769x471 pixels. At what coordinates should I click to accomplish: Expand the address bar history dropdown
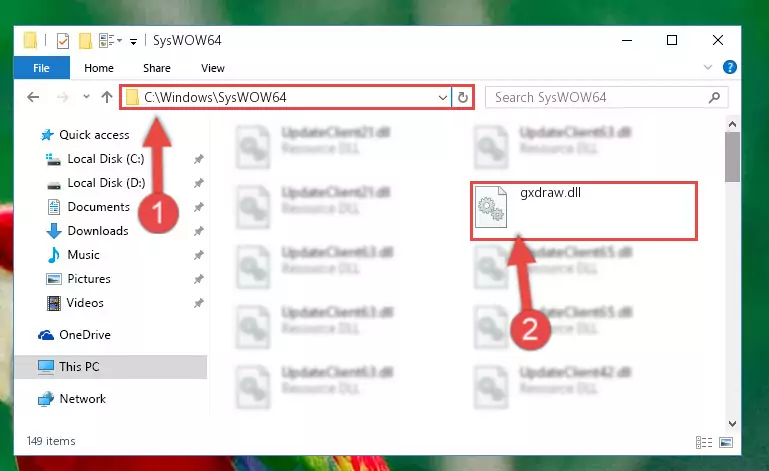pyautogui.click(x=443, y=97)
